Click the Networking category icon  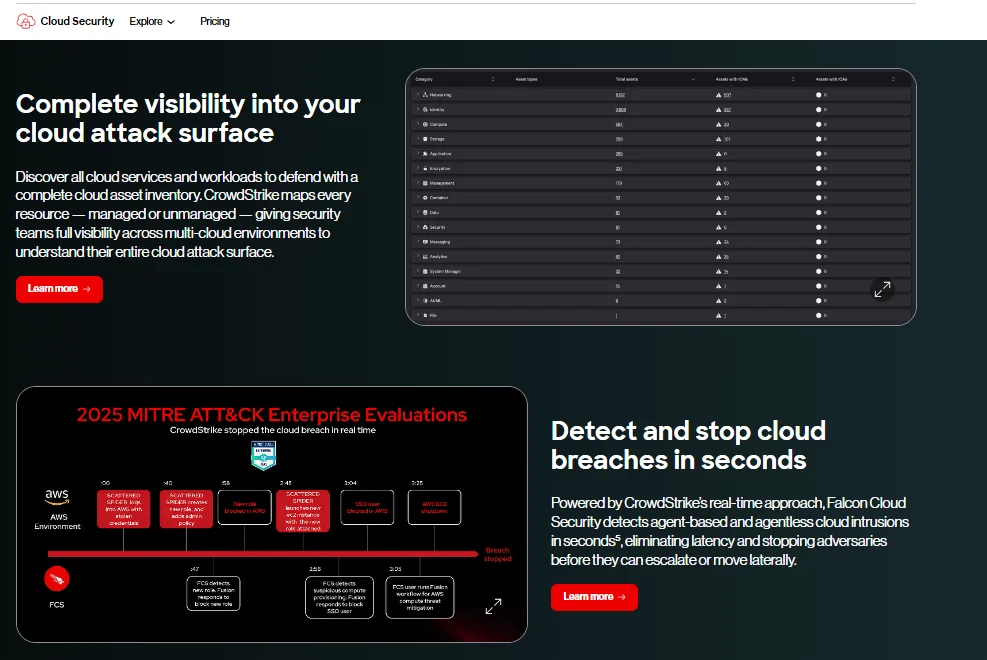click(x=426, y=95)
